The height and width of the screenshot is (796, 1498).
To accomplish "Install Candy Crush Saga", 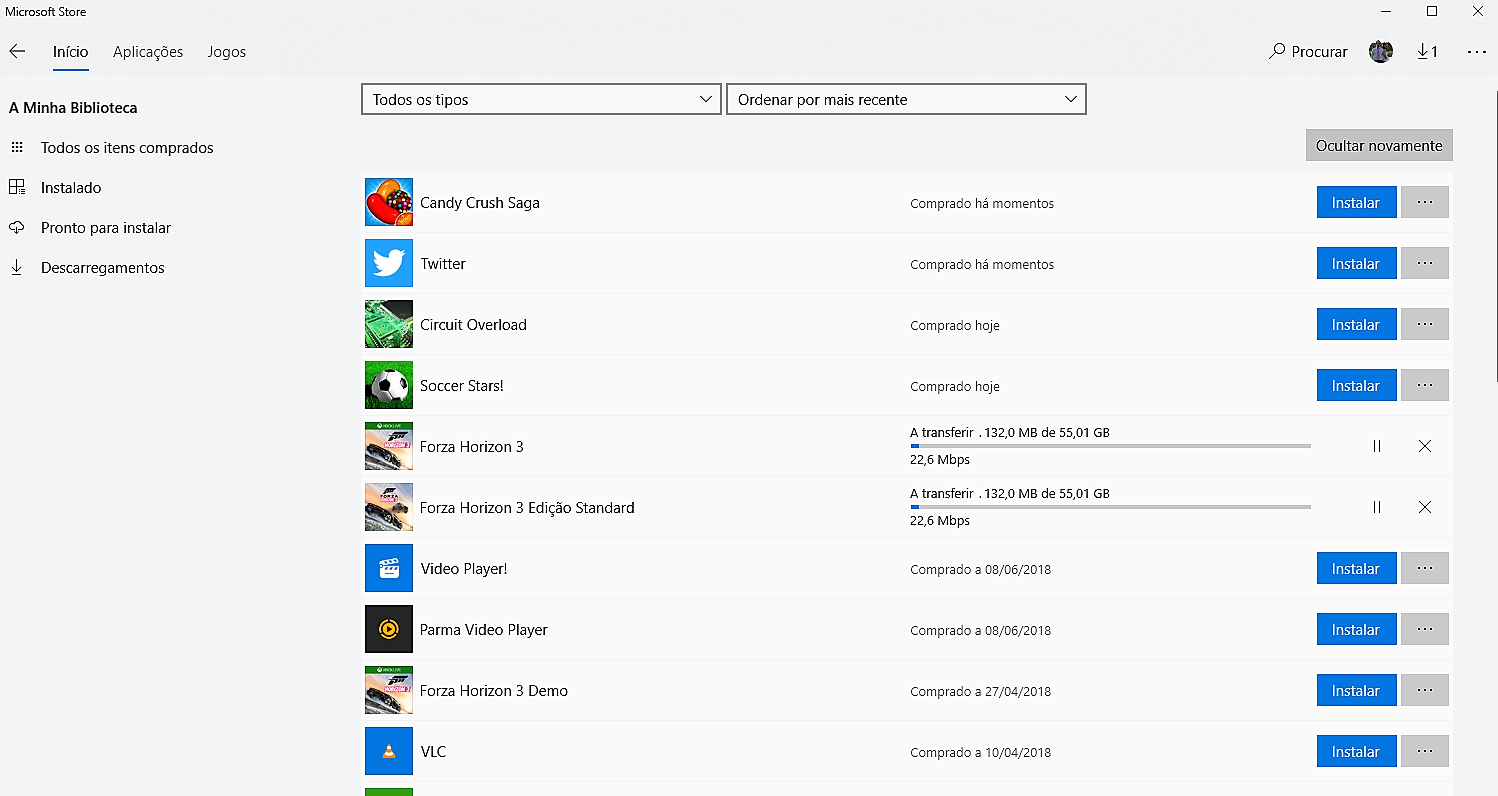I will point(1356,202).
